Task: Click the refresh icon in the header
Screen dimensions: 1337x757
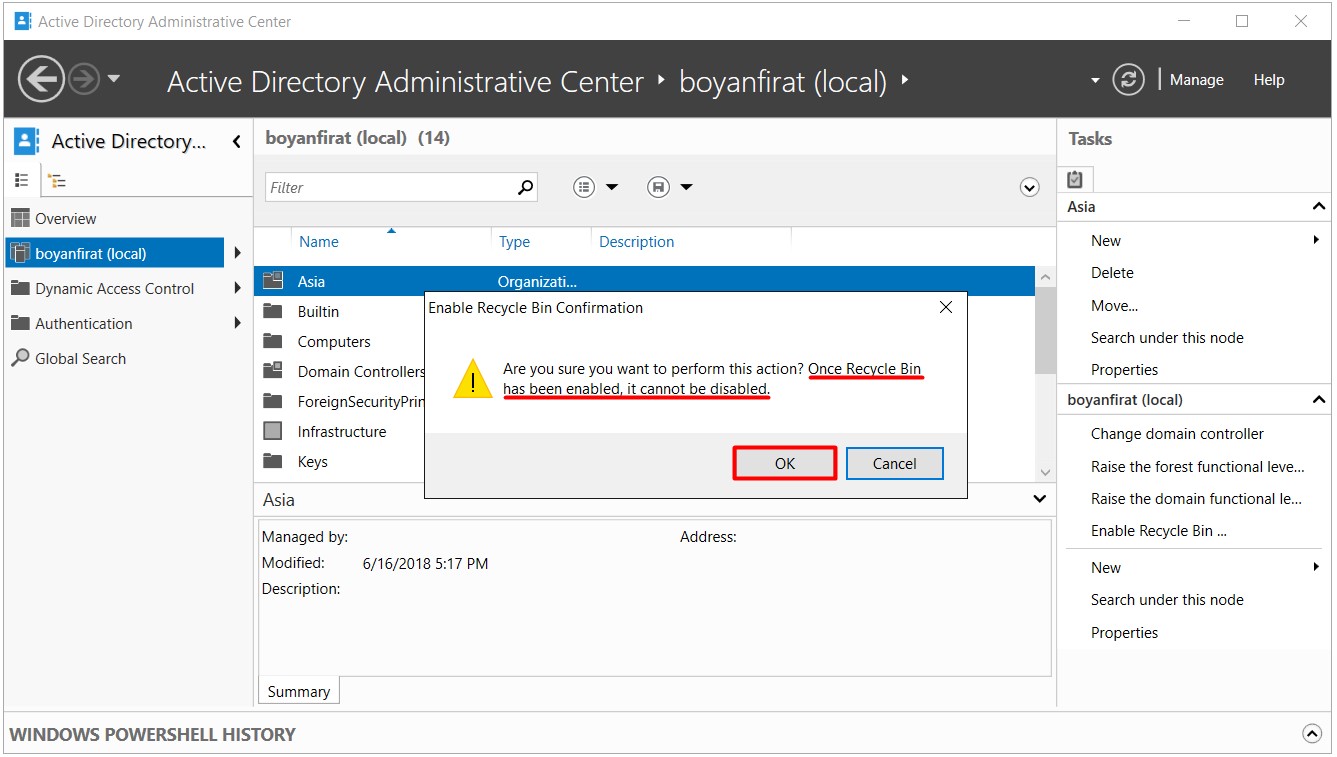Action: click(x=1128, y=80)
